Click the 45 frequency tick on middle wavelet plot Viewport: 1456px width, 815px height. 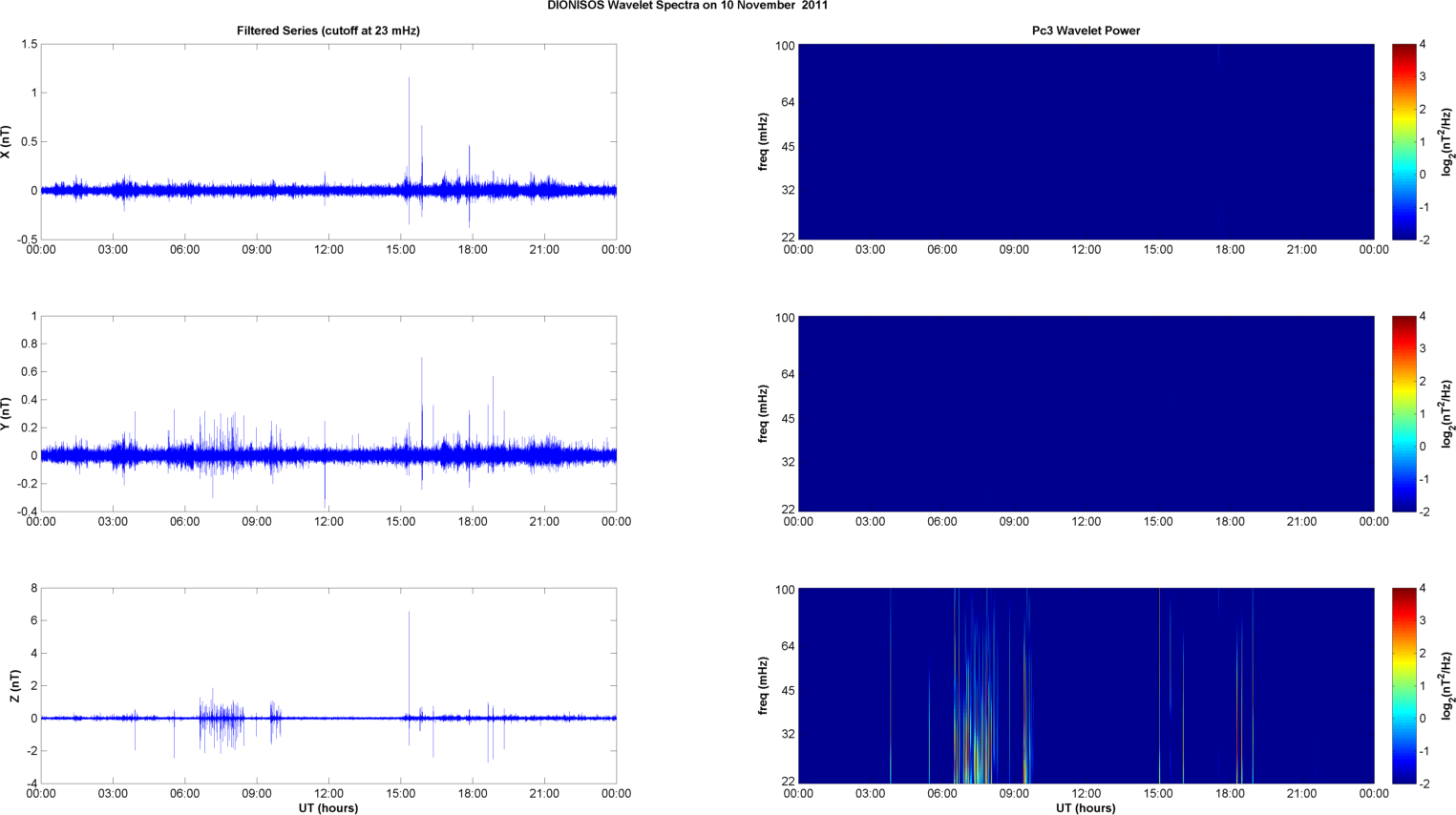pyautogui.click(x=788, y=419)
